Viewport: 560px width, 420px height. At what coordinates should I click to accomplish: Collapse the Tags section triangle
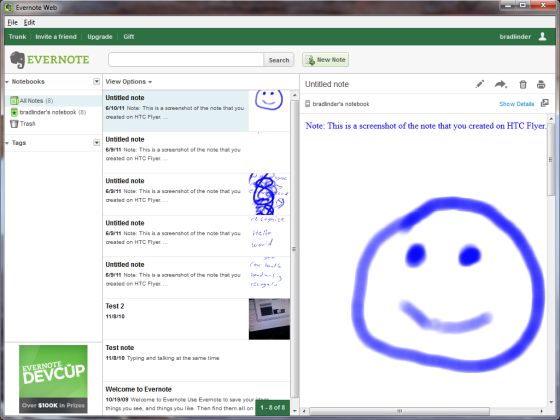[7, 143]
